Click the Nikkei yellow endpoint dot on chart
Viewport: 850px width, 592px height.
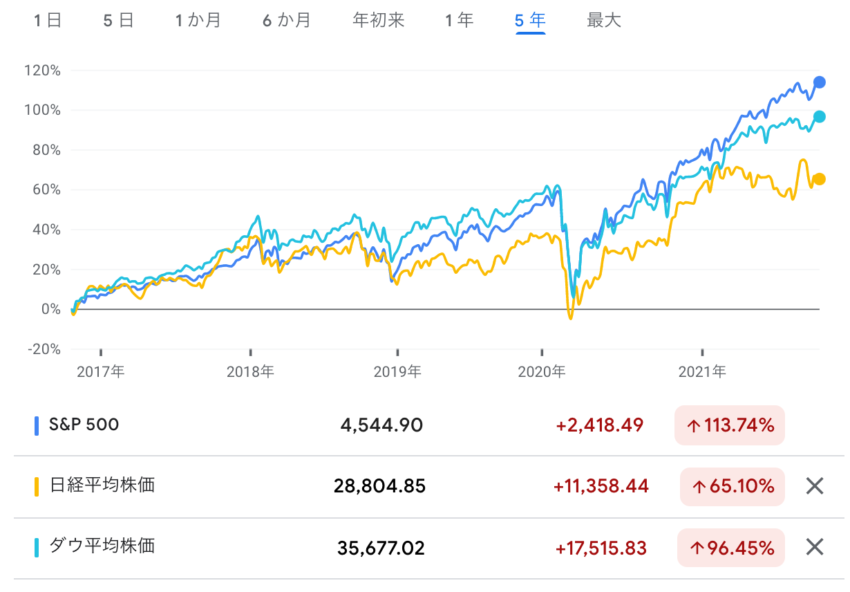[820, 179]
